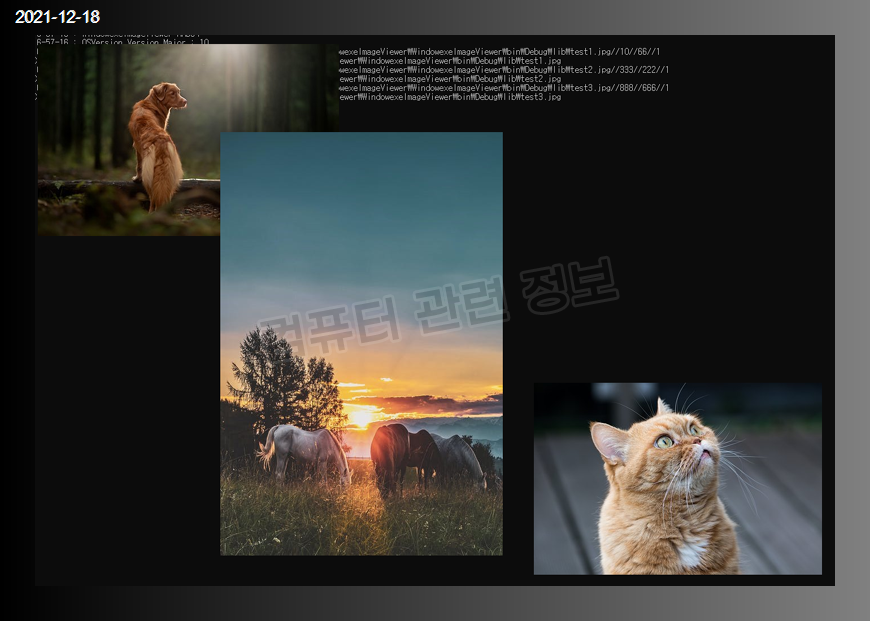
Task: Click the console line ending with lib\test1.jpg
Action: [x=450, y=60]
